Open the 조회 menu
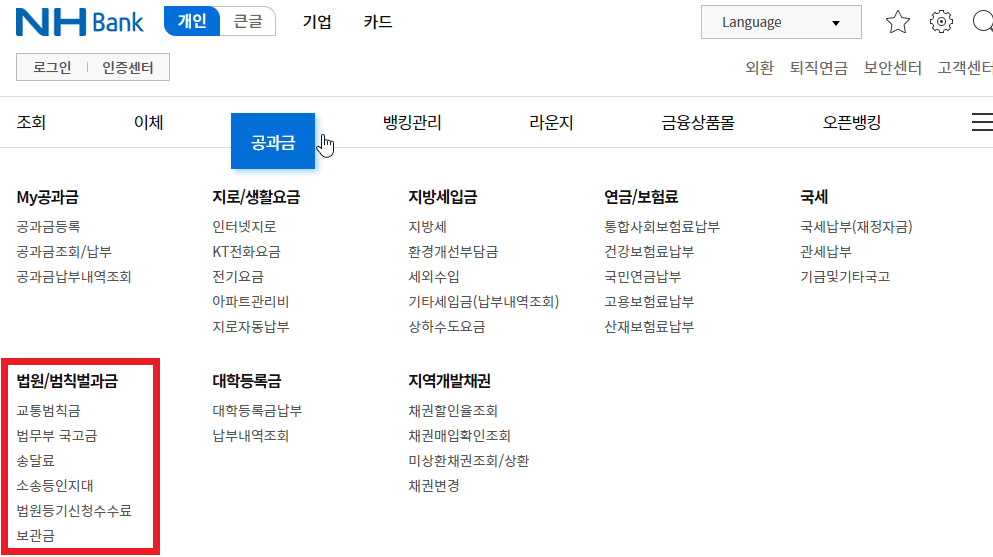 (31, 122)
